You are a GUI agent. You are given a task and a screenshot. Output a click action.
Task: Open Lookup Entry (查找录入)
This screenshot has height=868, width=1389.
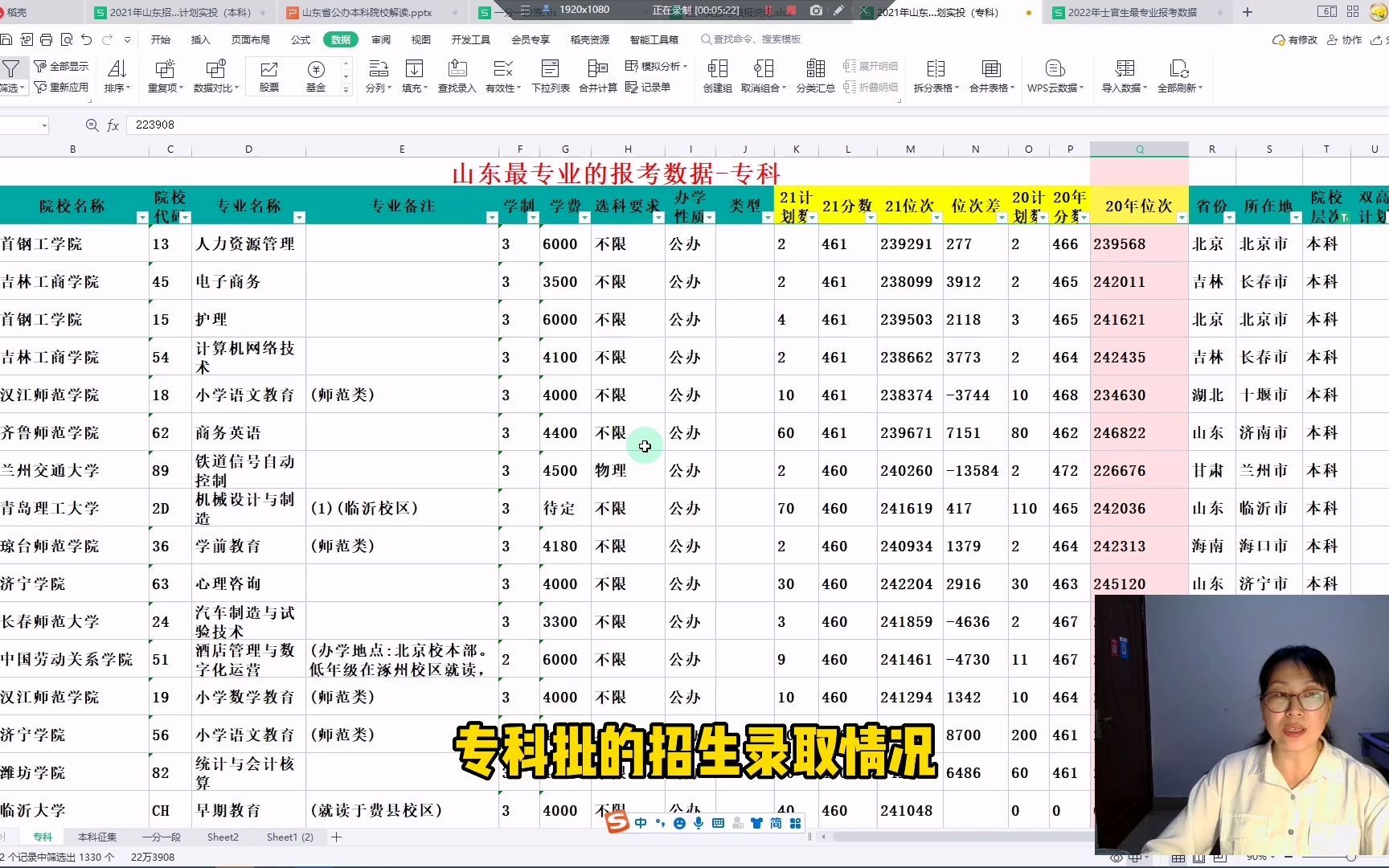(x=457, y=76)
